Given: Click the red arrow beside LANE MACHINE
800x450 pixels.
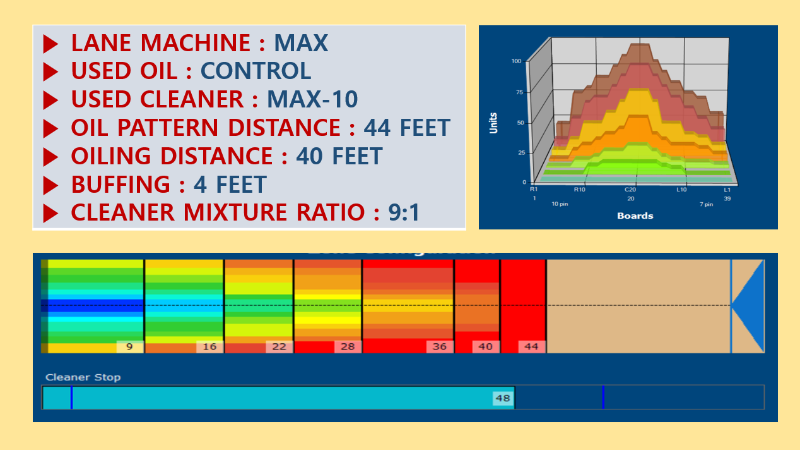Looking at the screenshot, I should point(50,44).
